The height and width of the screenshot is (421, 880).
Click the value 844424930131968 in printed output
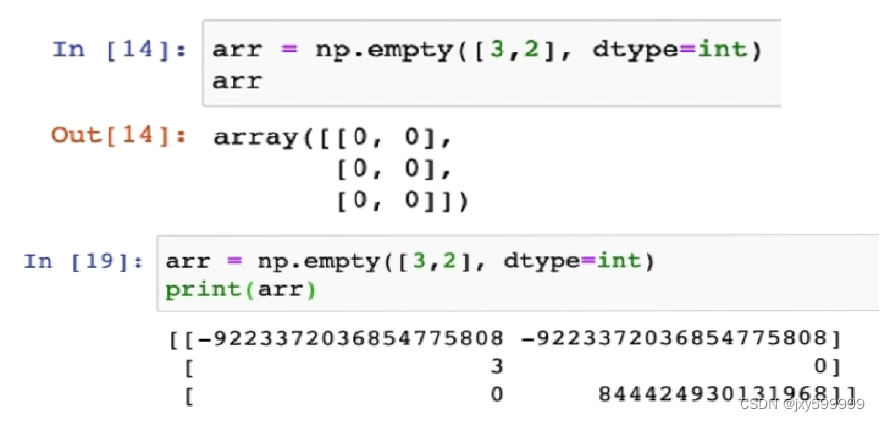(713, 394)
